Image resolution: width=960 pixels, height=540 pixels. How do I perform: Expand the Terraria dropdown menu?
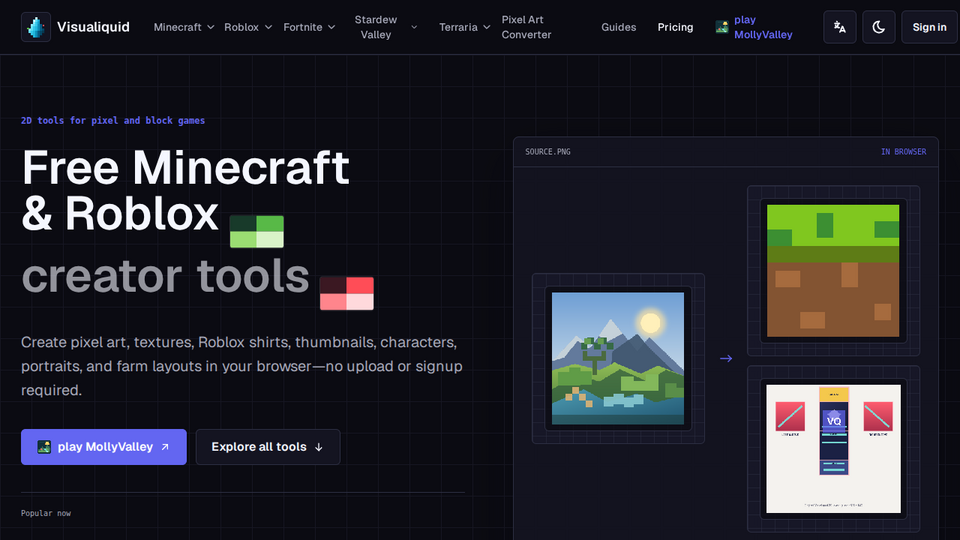(464, 27)
